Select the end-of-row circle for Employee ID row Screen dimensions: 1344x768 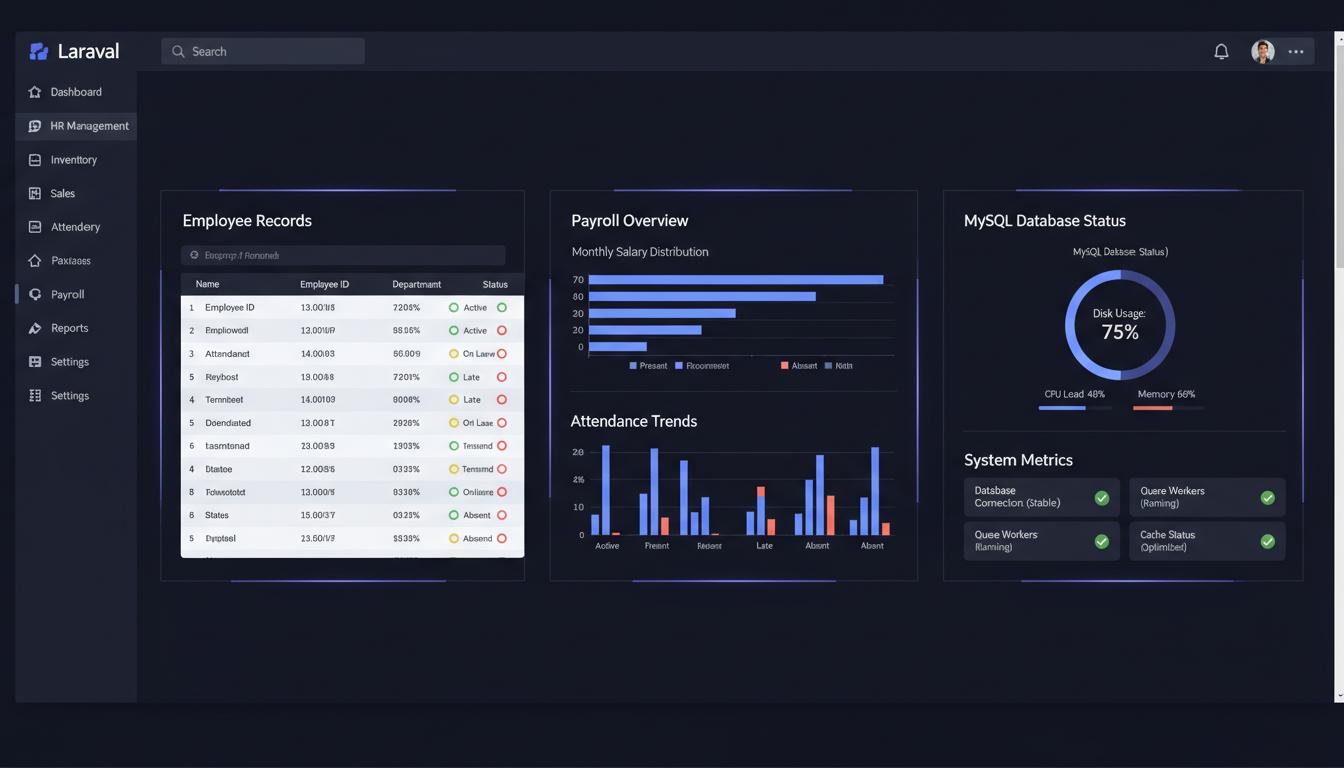click(x=502, y=308)
